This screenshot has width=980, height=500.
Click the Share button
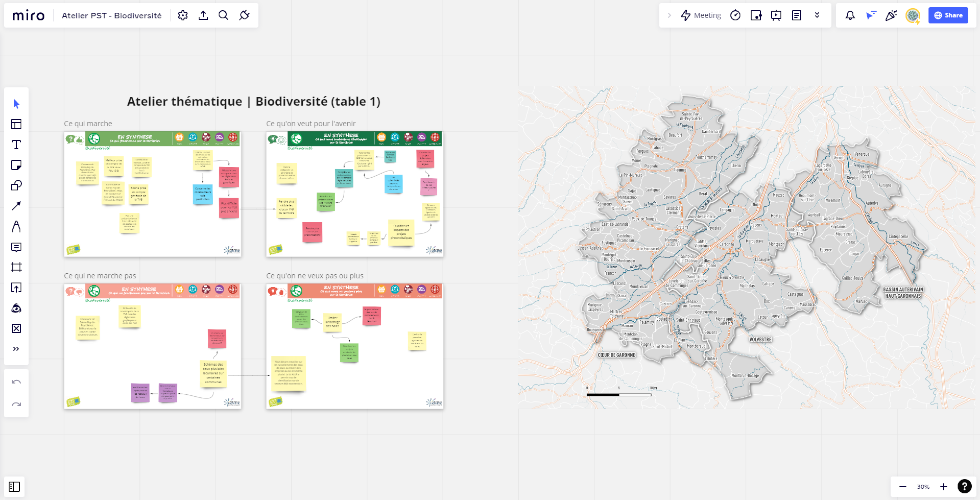pos(948,16)
